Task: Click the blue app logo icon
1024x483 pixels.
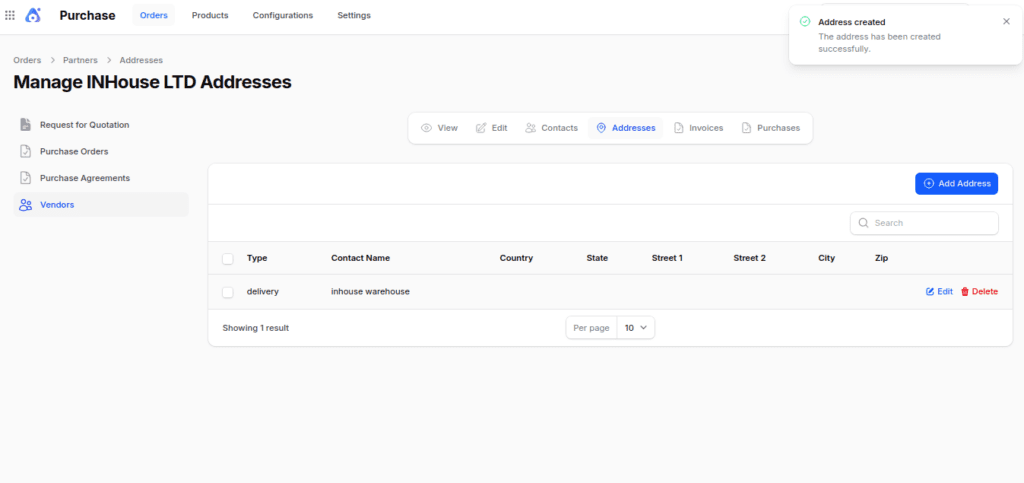Action: pyautogui.click(x=33, y=15)
